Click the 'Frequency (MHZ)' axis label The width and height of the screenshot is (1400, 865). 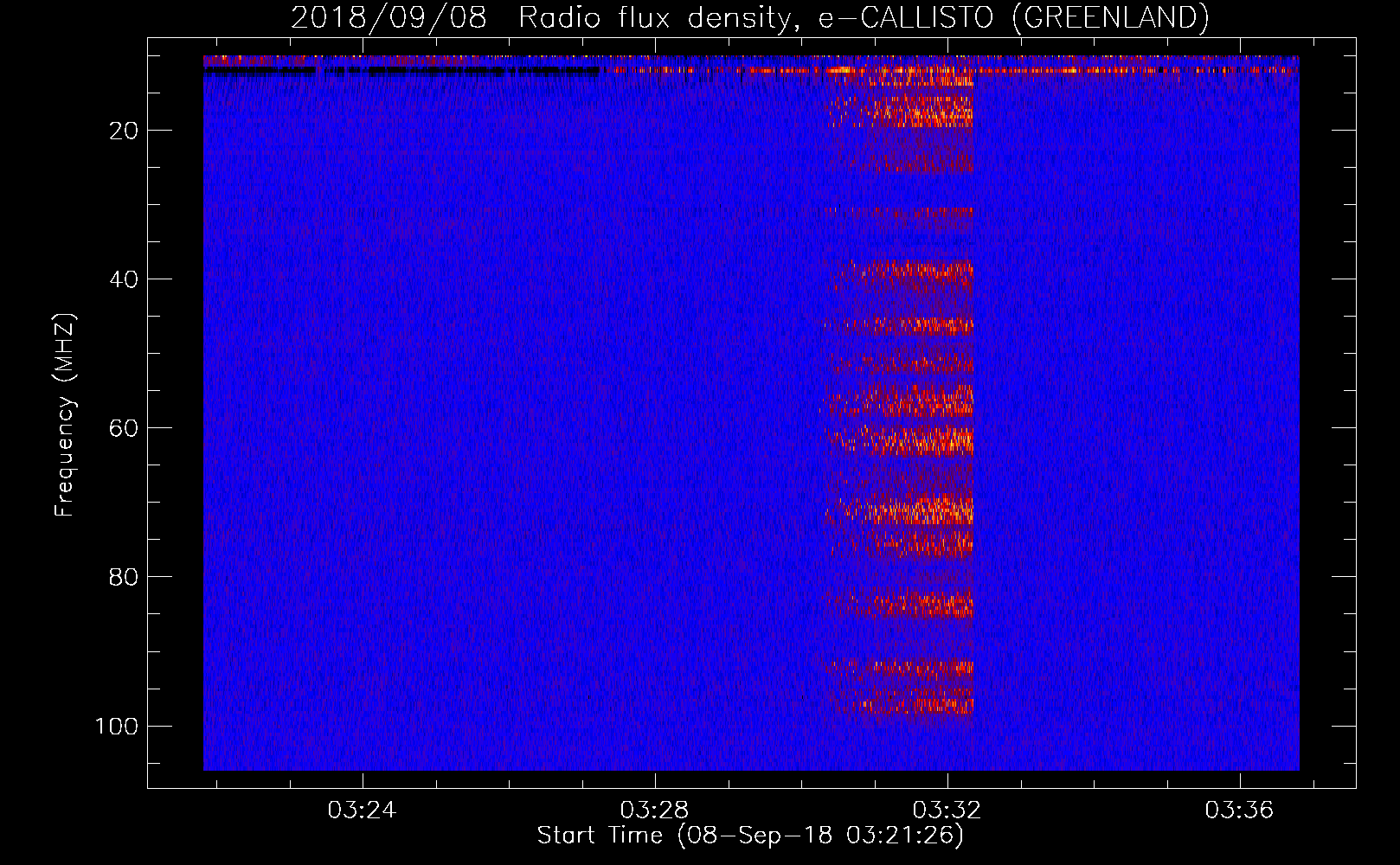(x=65, y=414)
